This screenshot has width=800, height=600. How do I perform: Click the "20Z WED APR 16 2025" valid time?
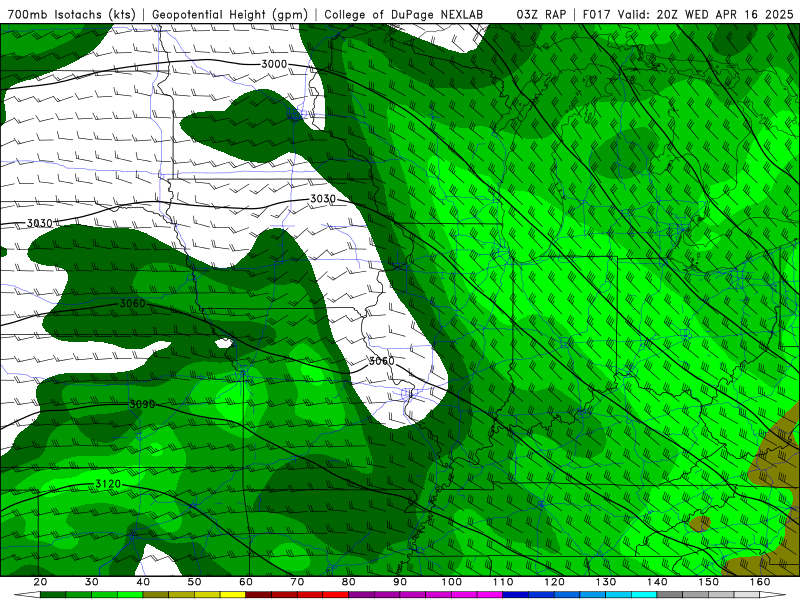[725, 15]
